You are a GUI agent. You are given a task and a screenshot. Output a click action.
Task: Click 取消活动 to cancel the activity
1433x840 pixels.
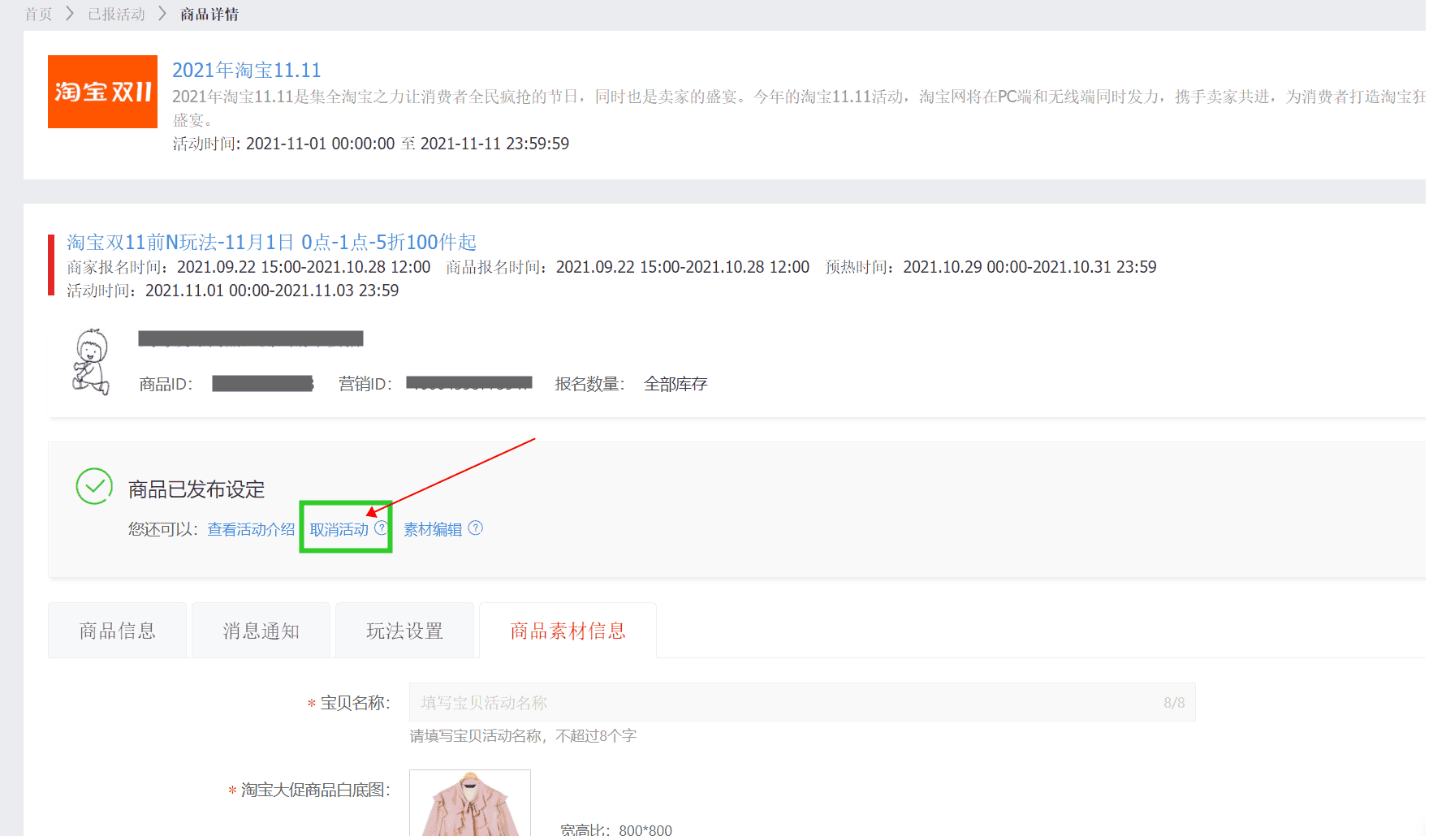[x=339, y=529]
